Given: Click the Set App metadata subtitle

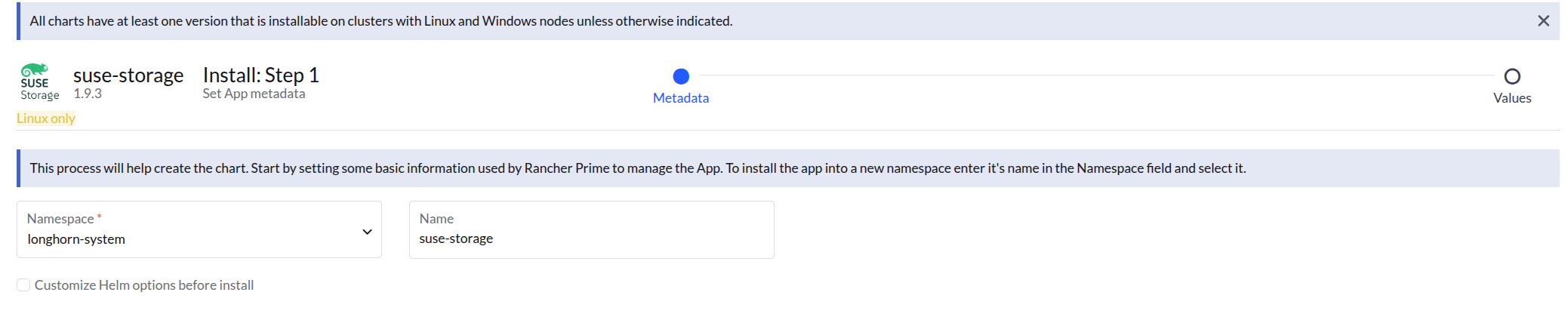Looking at the screenshot, I should [254, 94].
